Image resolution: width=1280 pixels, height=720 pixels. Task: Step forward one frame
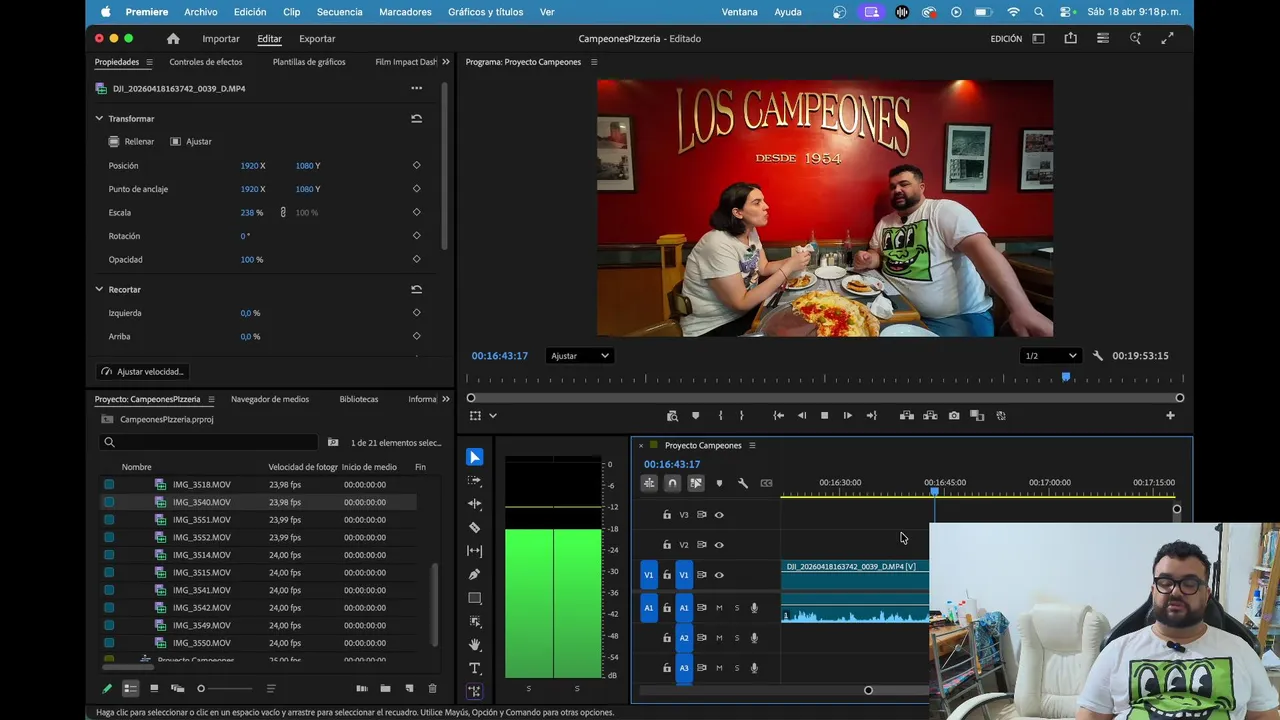pyautogui.click(x=847, y=416)
